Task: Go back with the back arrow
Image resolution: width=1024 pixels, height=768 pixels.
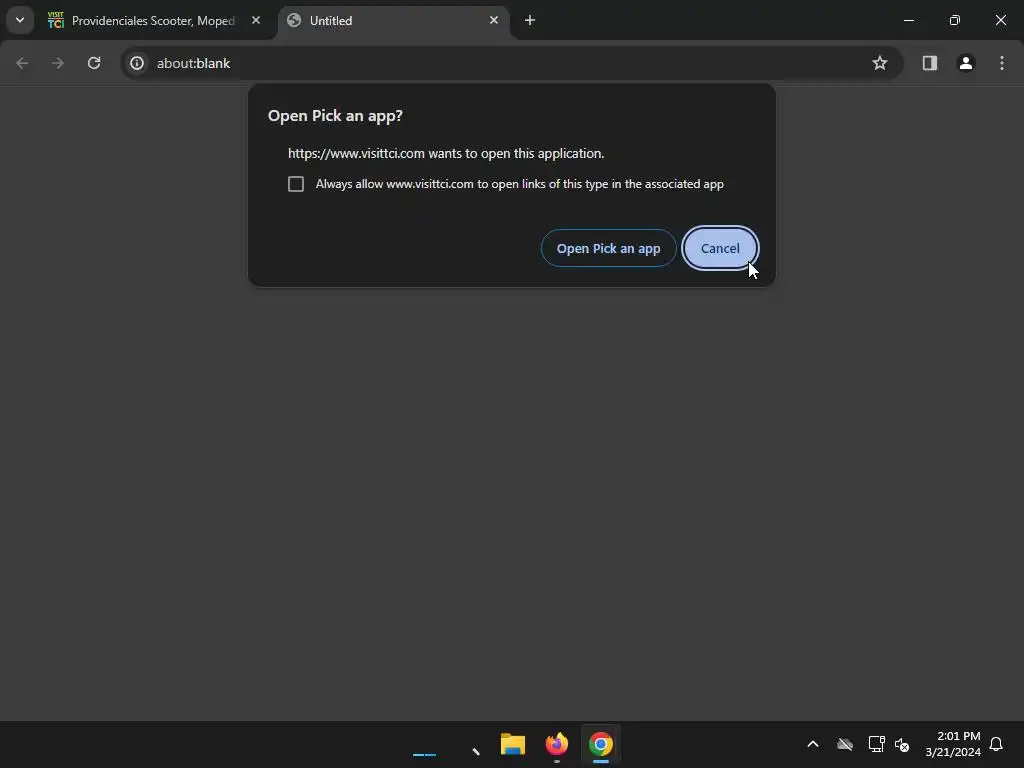Action: 22,63
